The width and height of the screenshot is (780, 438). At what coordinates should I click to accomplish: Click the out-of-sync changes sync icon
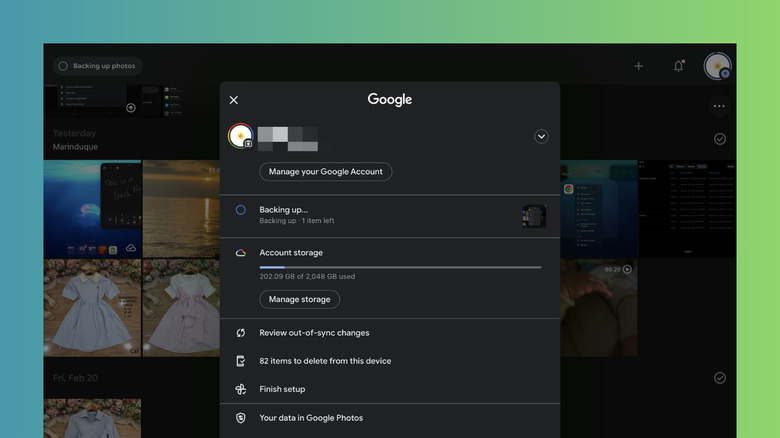point(241,333)
